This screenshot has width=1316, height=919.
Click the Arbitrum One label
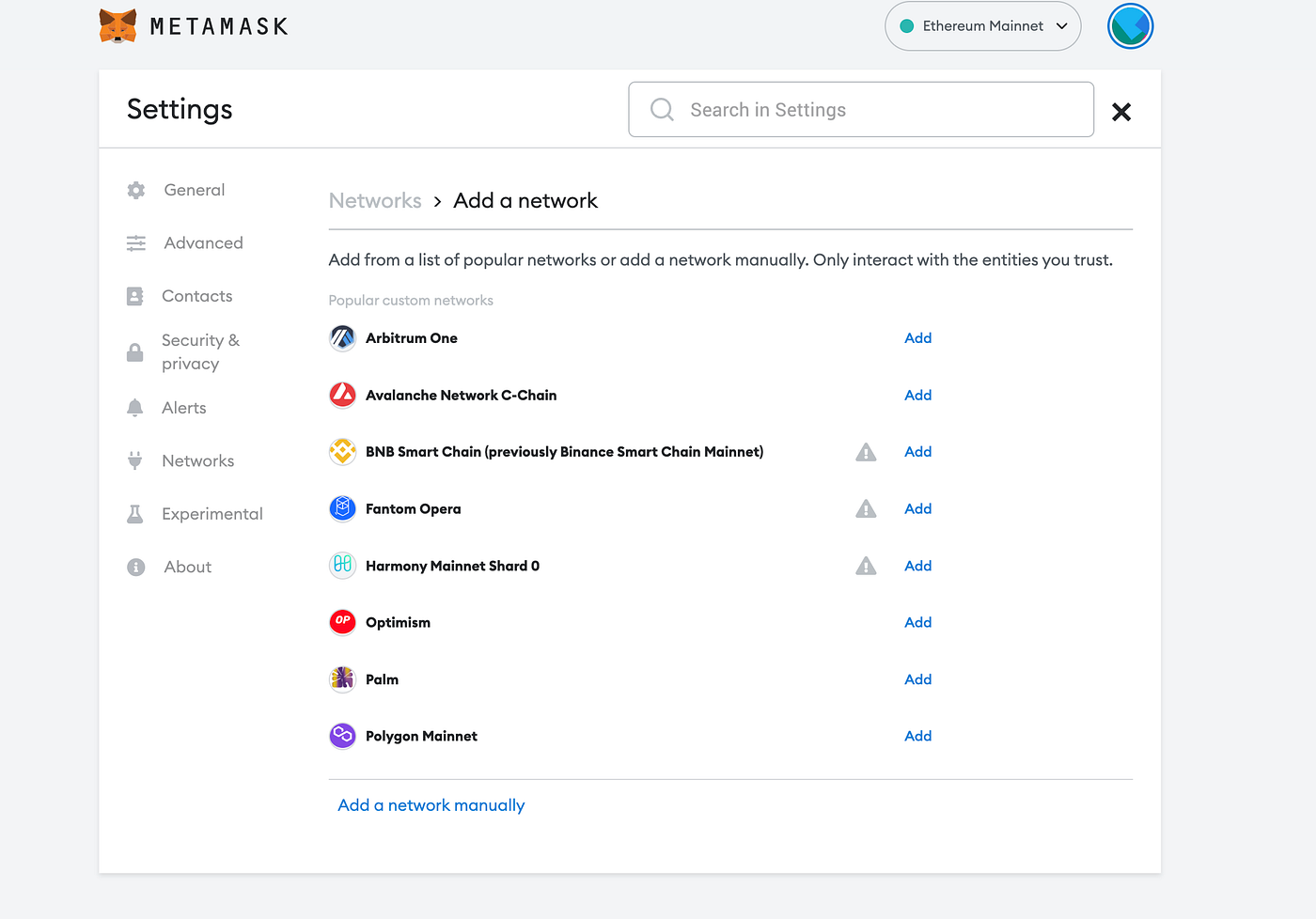pyautogui.click(x=412, y=338)
